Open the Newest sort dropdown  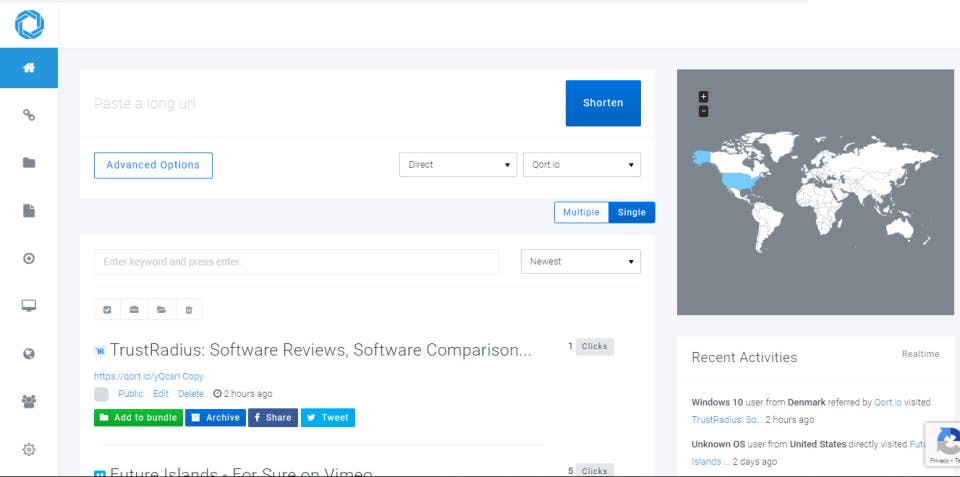[x=580, y=261]
